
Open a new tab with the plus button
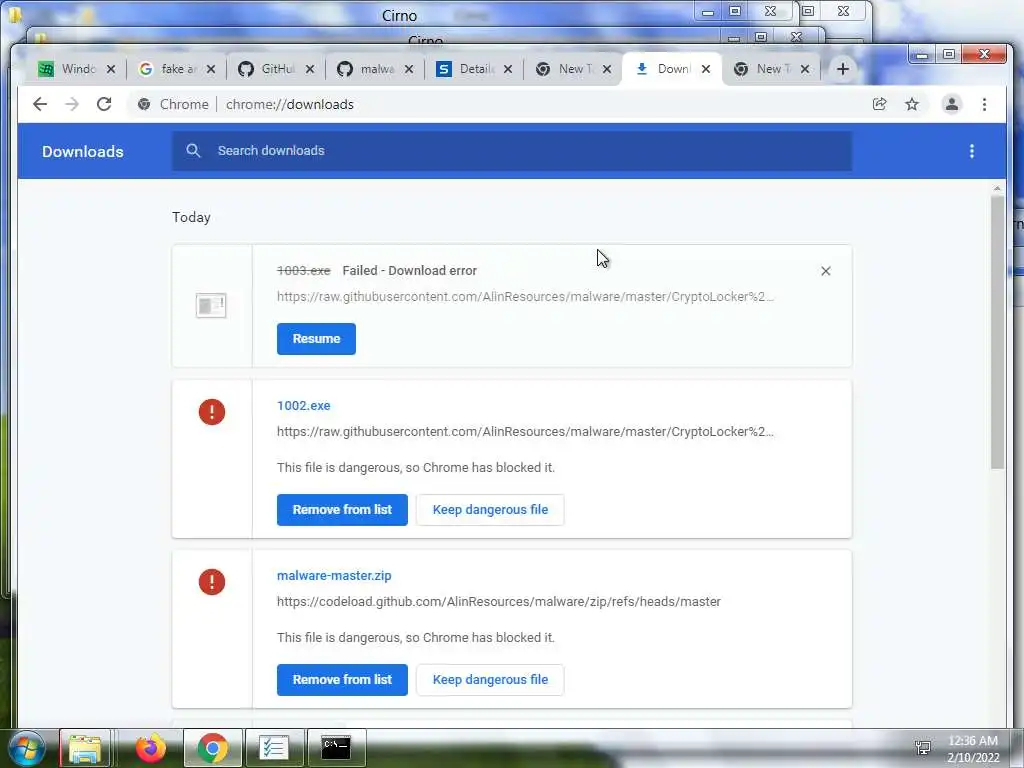tap(842, 69)
